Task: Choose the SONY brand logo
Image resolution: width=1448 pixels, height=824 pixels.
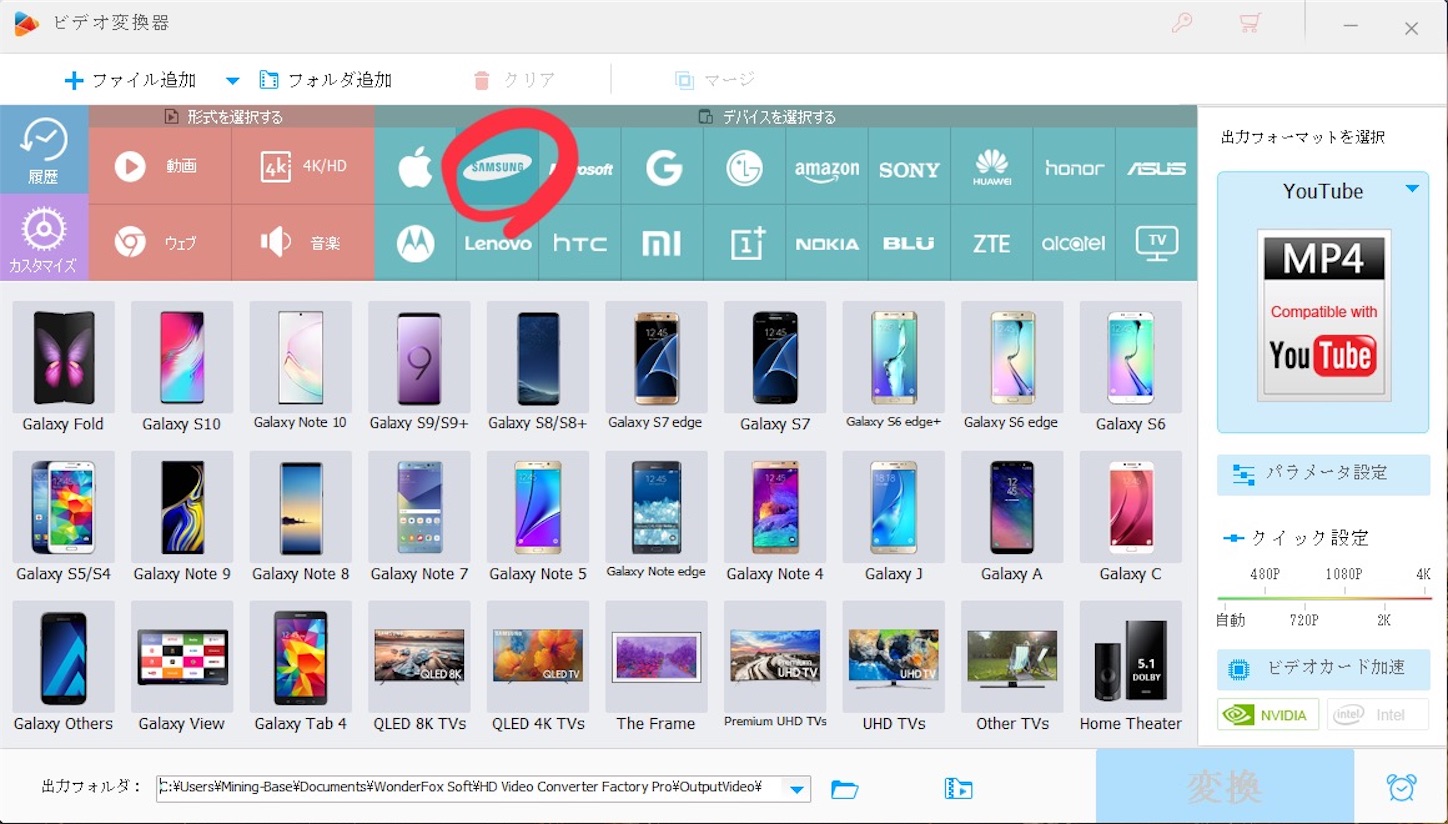Action: [x=909, y=168]
